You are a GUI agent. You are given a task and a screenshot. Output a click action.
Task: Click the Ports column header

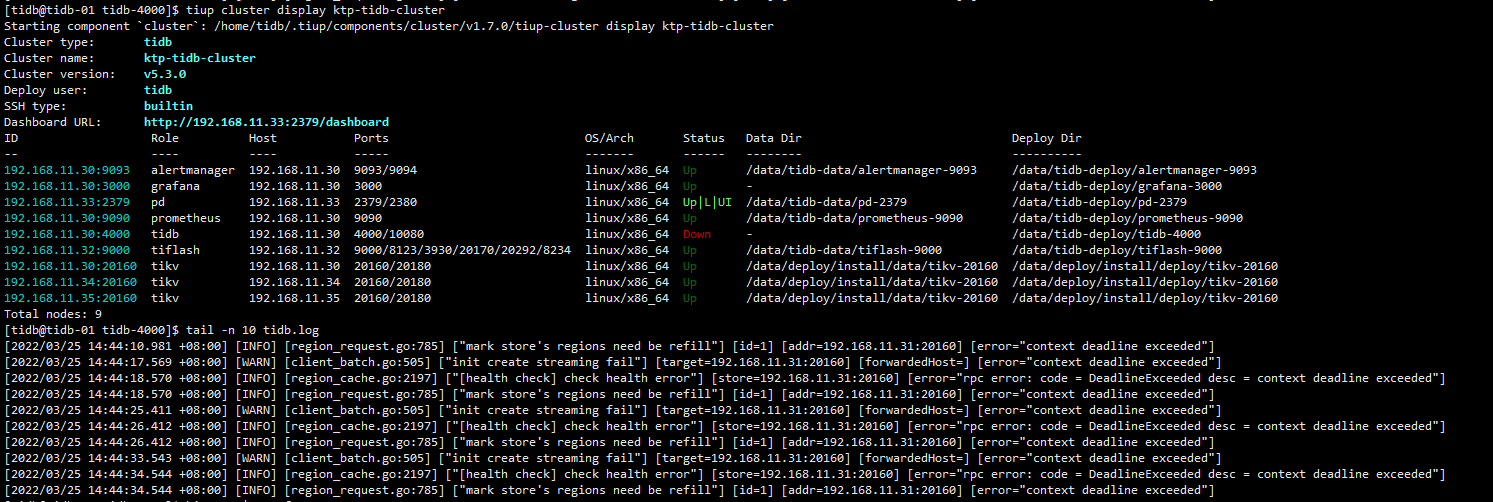[371, 138]
